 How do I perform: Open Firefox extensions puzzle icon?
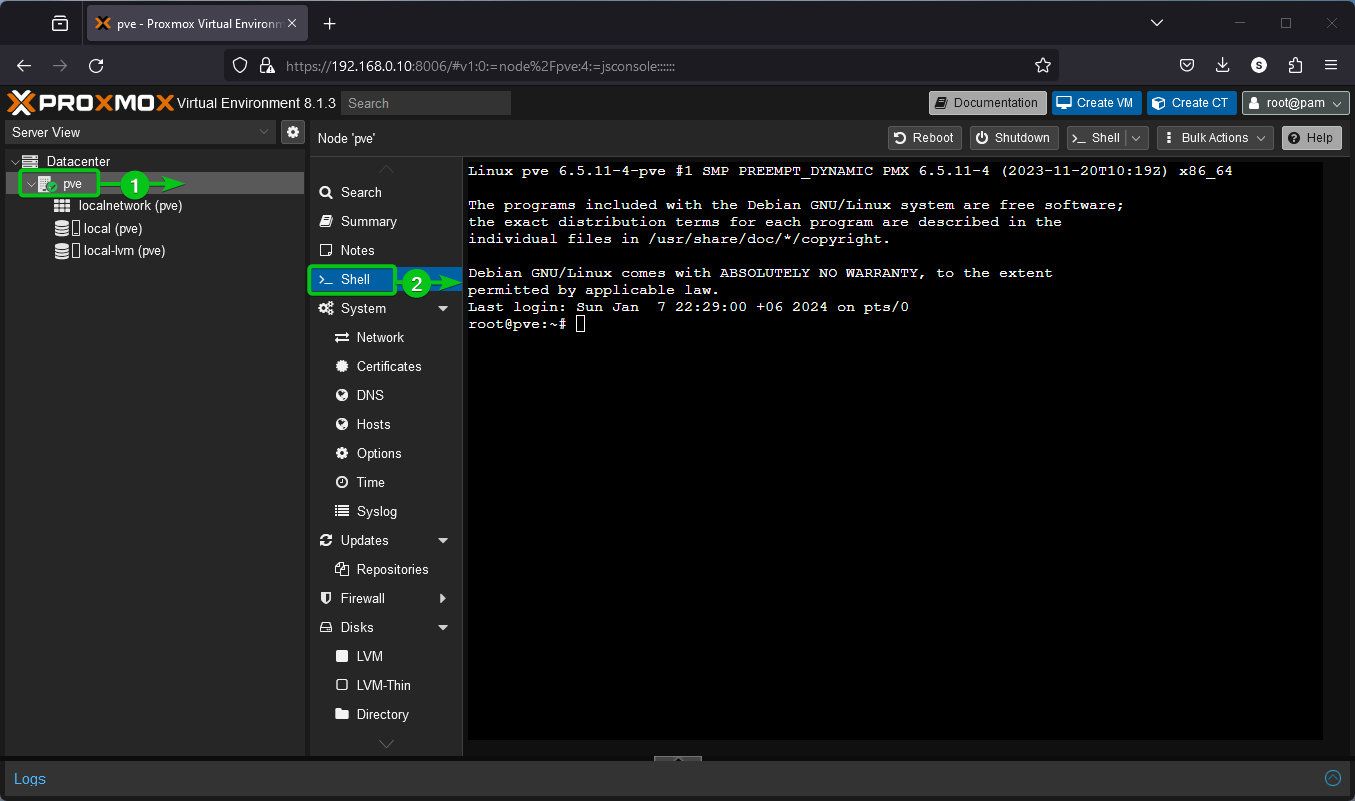pos(1295,65)
